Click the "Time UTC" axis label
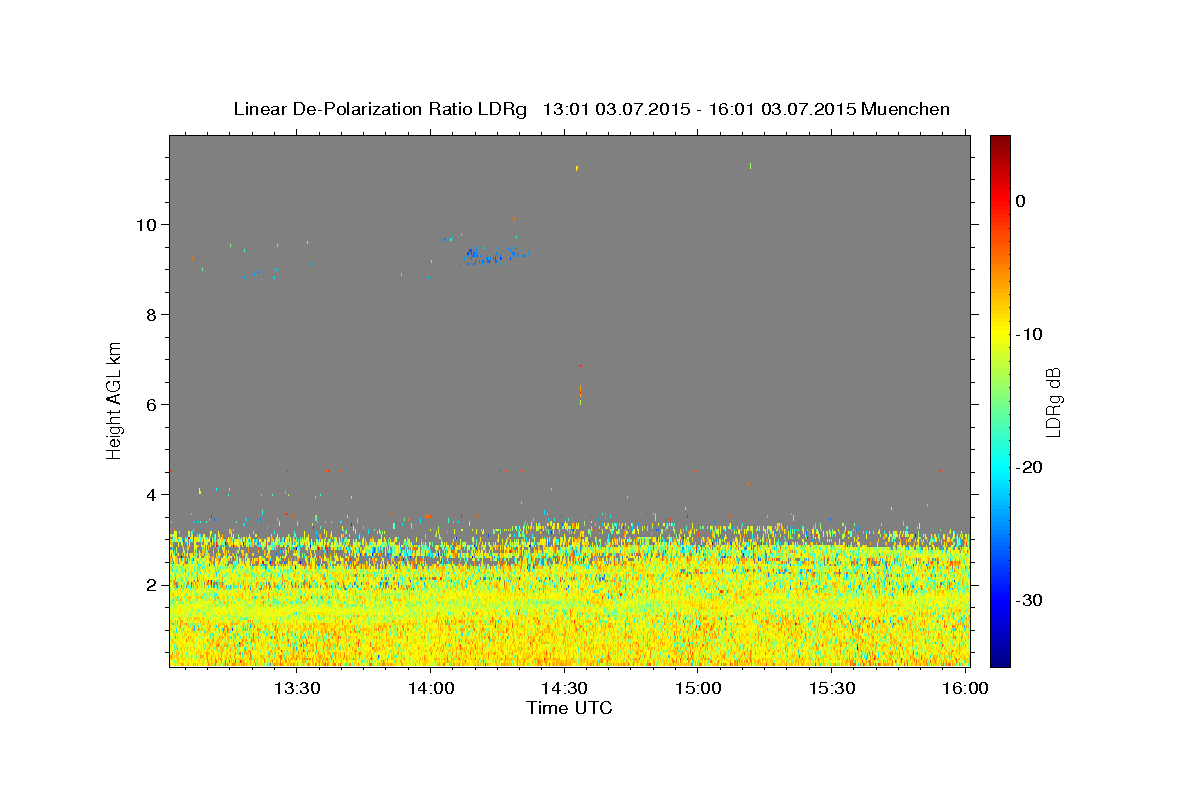 [569, 708]
